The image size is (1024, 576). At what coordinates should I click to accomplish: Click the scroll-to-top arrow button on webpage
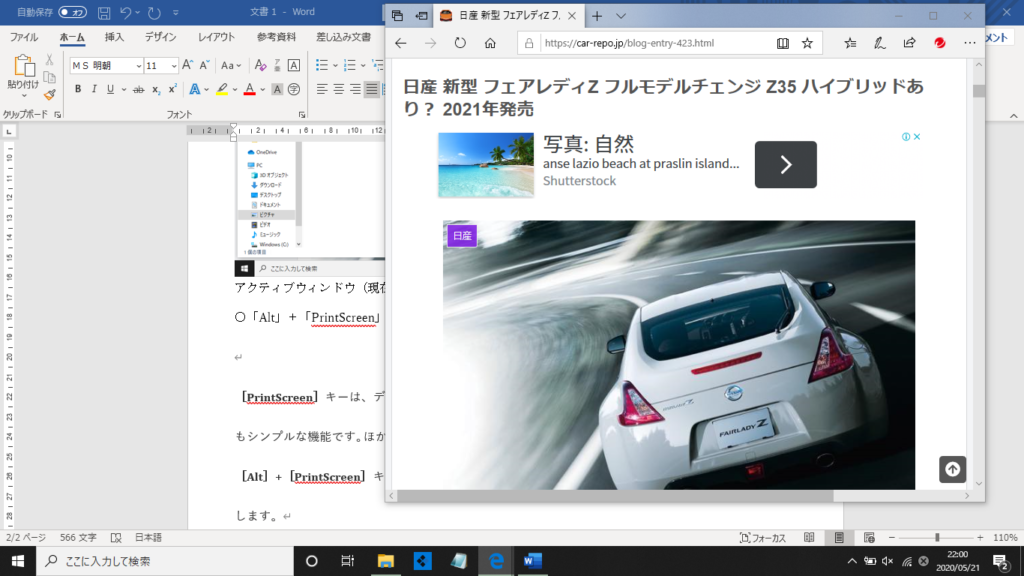(x=952, y=470)
